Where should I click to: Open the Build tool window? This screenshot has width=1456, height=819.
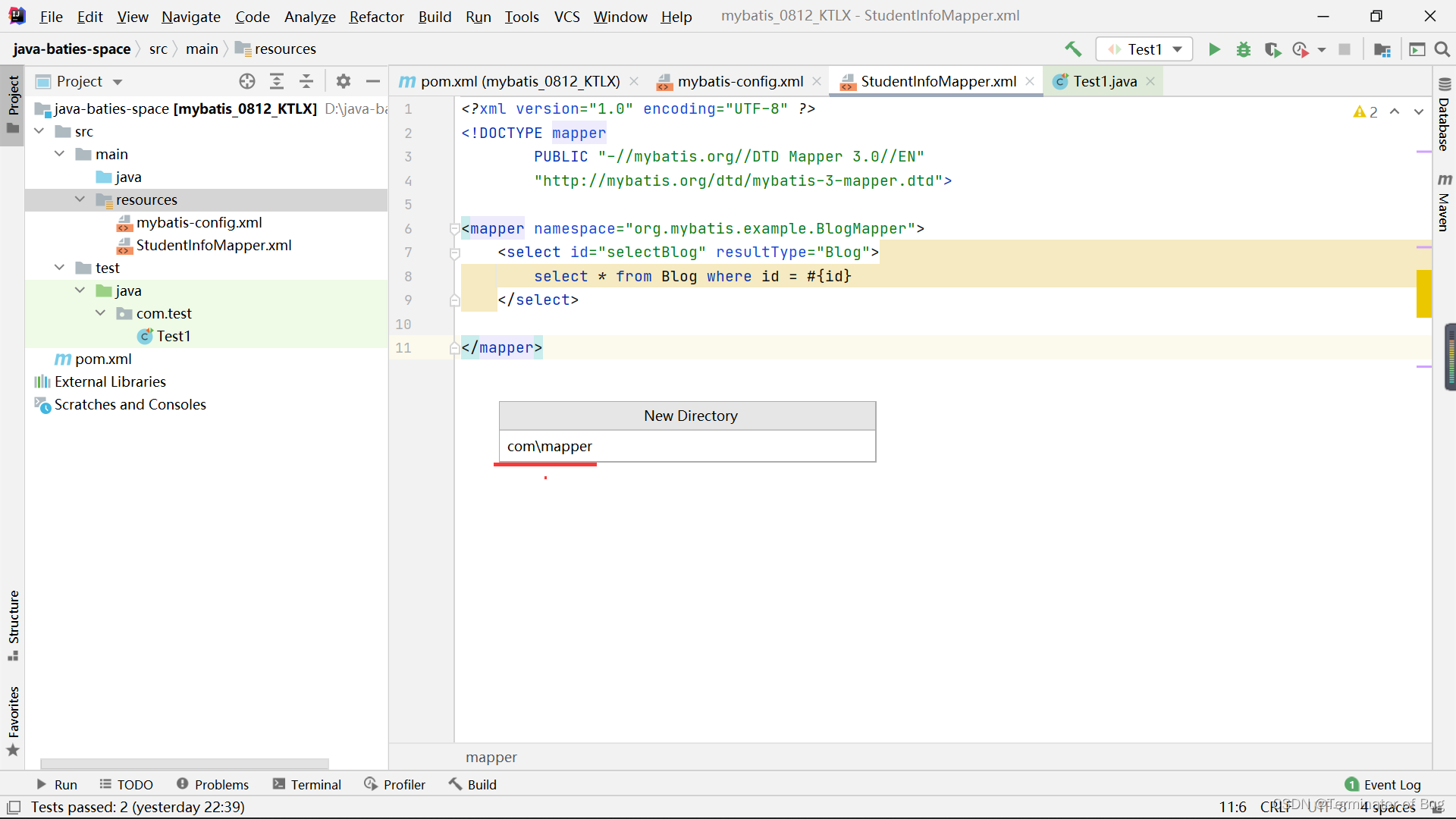472,785
